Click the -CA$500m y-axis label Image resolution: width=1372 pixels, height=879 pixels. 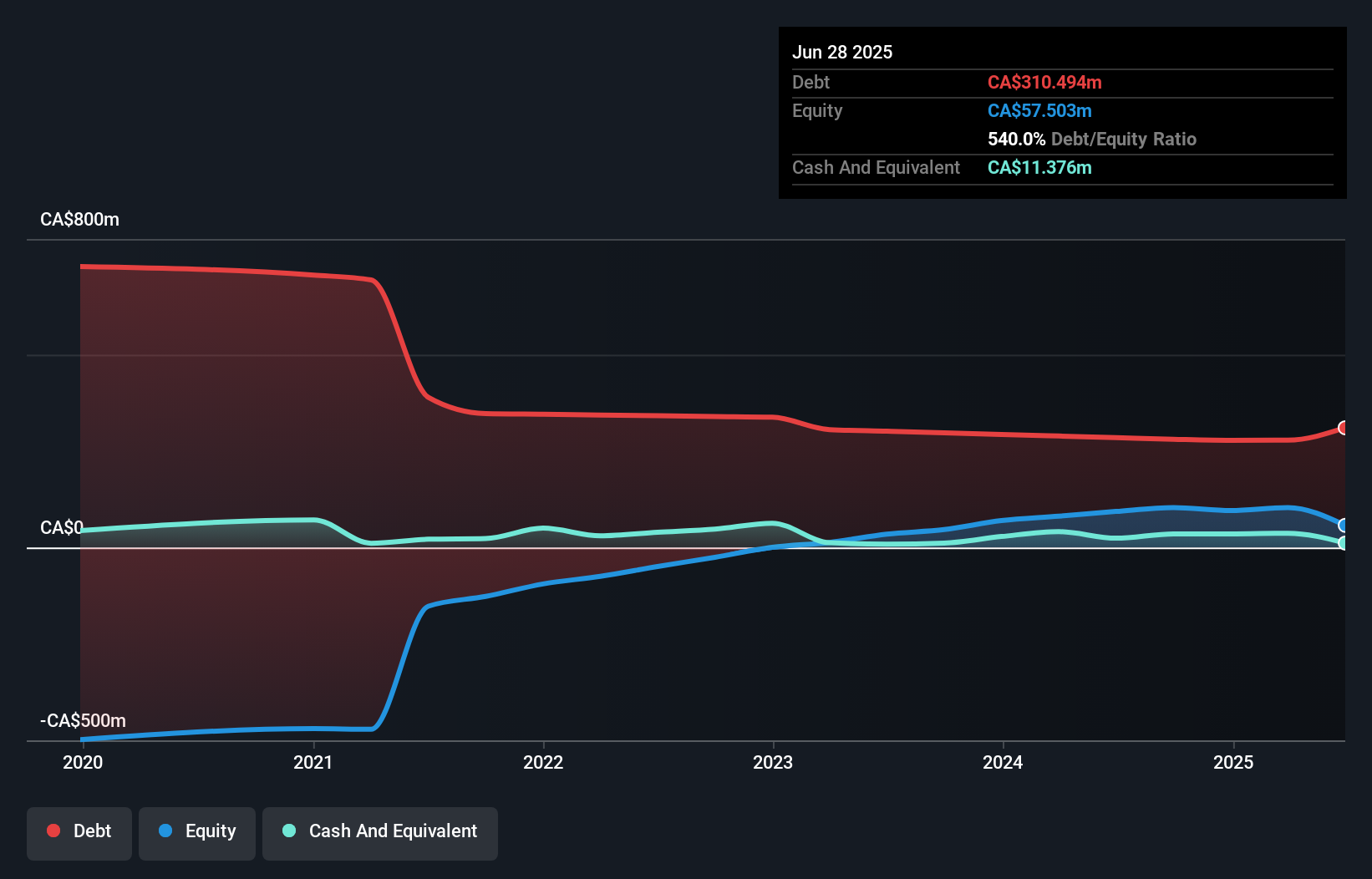(x=83, y=721)
